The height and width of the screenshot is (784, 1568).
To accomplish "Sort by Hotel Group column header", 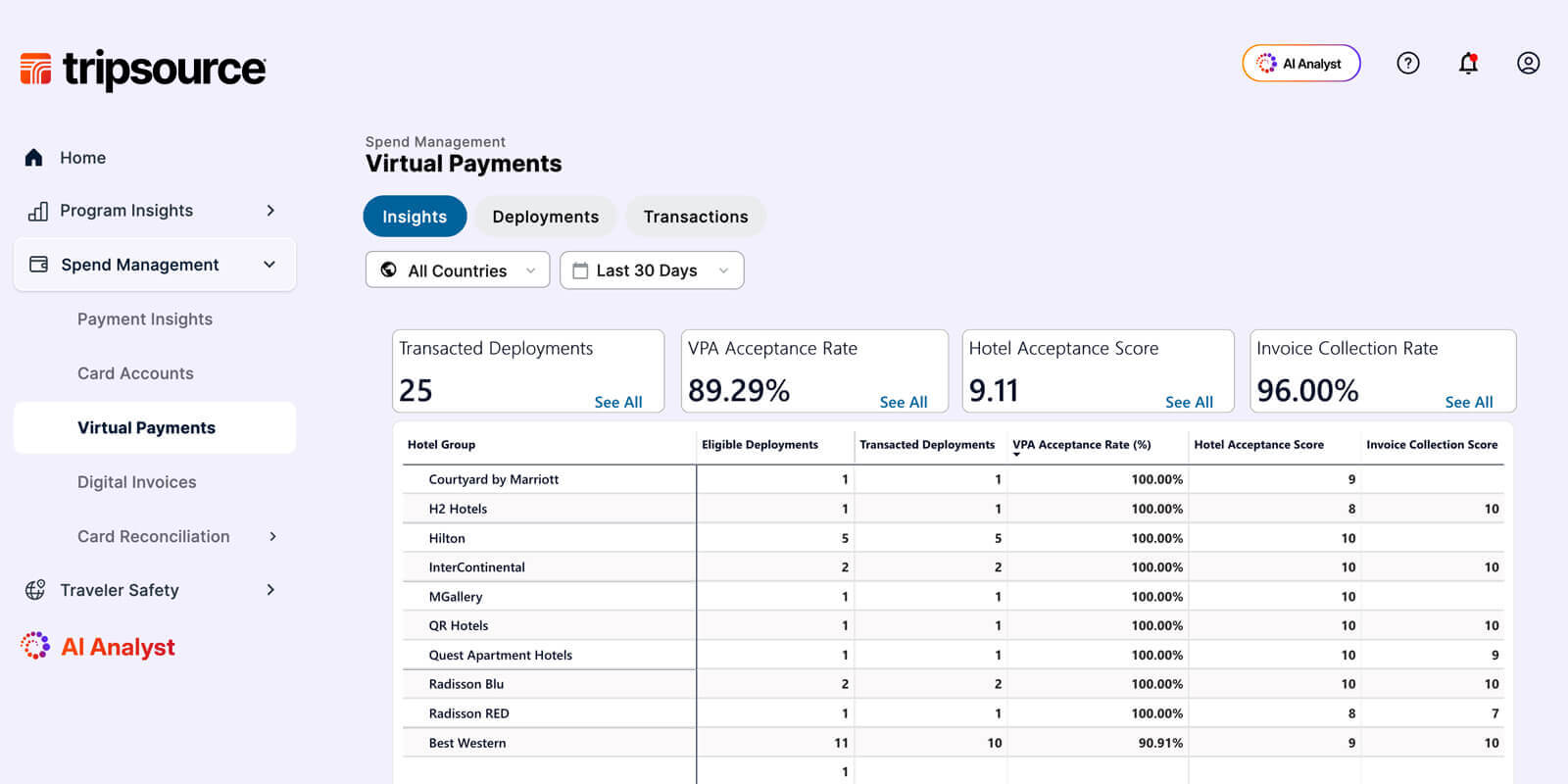I will (441, 445).
